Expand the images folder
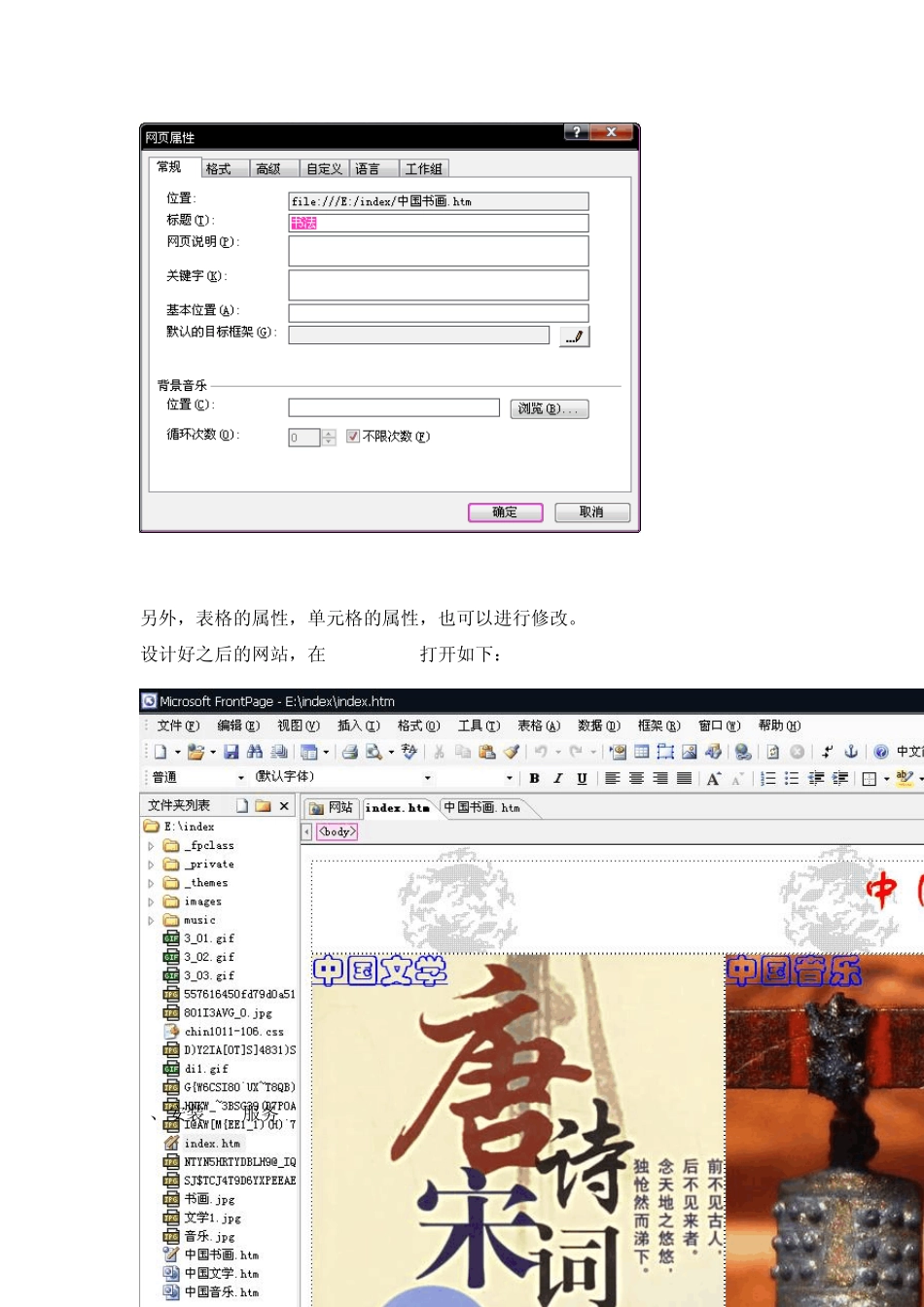The width and height of the screenshot is (924, 1307). [x=151, y=901]
